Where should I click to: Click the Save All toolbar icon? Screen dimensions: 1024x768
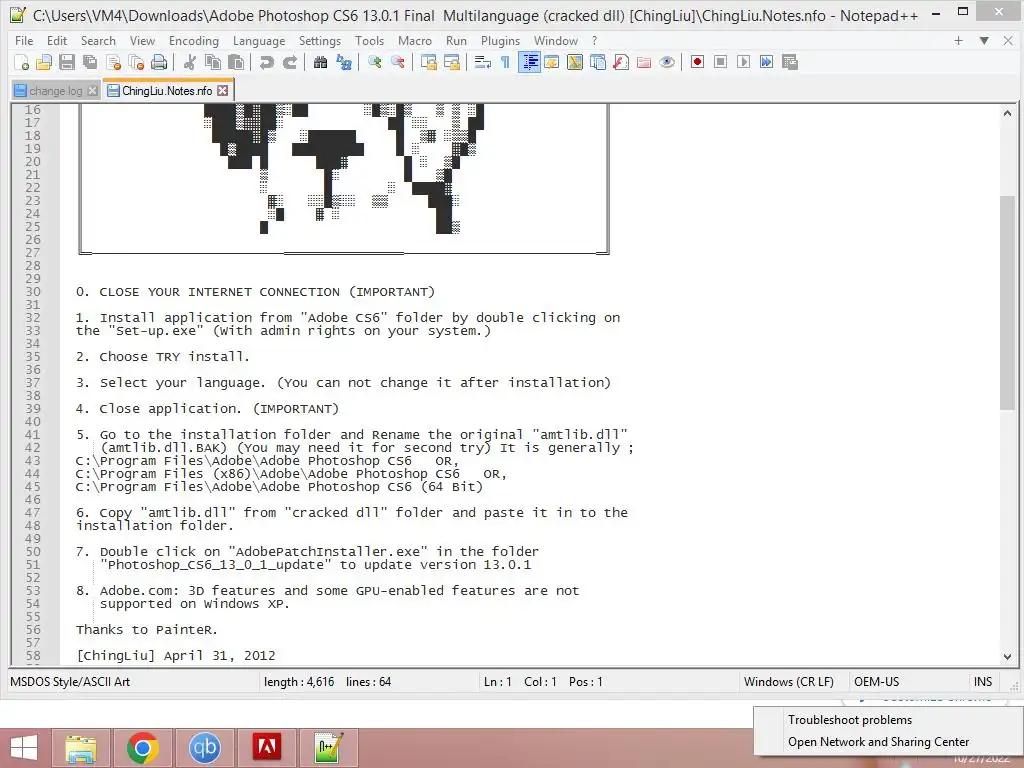[x=89, y=62]
